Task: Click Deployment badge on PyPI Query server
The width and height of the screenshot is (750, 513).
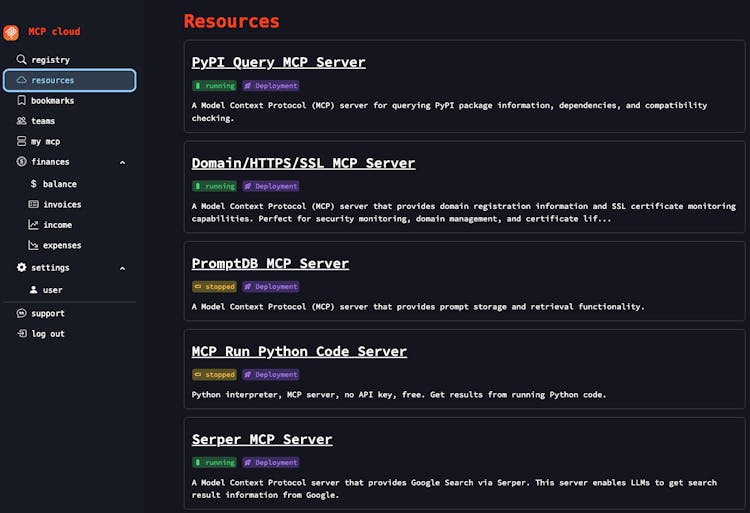Action: 271,86
